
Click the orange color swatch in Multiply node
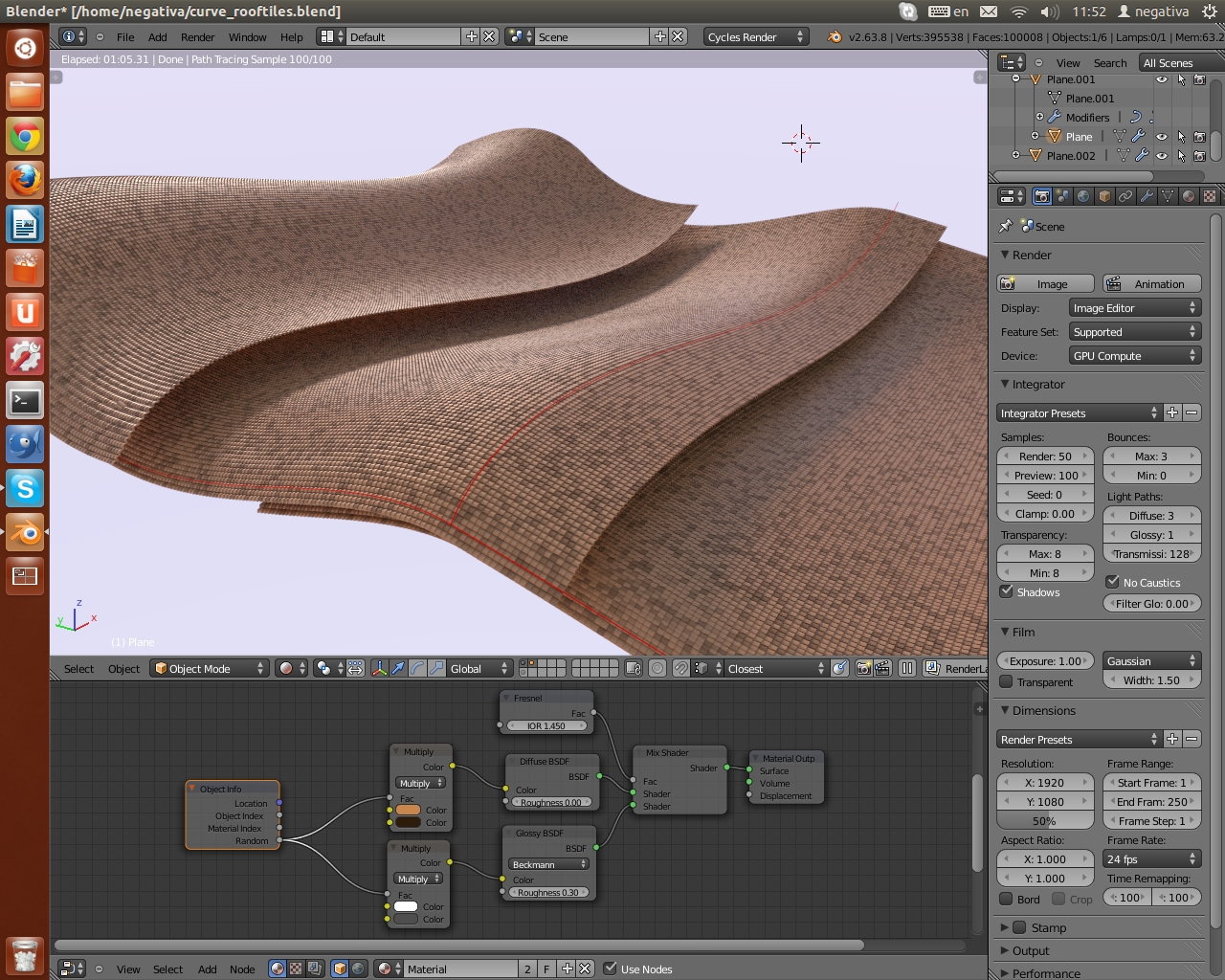[409, 810]
